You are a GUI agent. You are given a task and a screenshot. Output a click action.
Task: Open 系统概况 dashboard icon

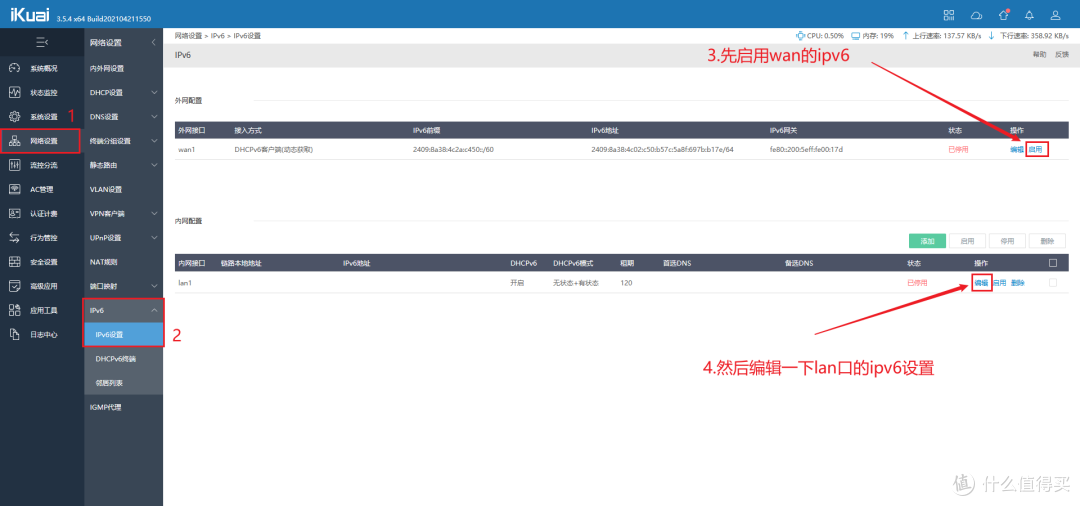pos(14,68)
